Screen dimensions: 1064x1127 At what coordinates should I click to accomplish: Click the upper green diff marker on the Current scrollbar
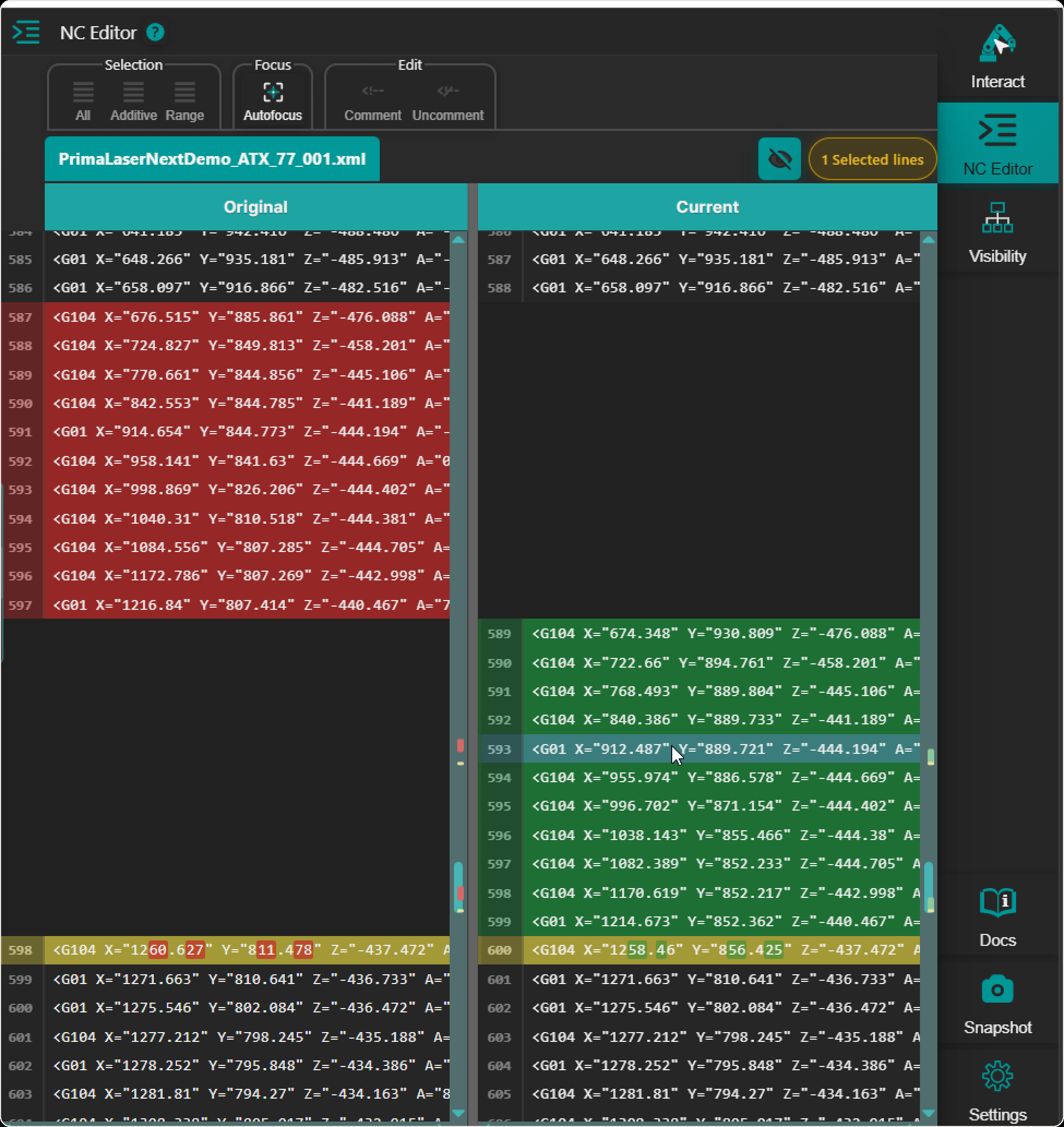pos(930,756)
